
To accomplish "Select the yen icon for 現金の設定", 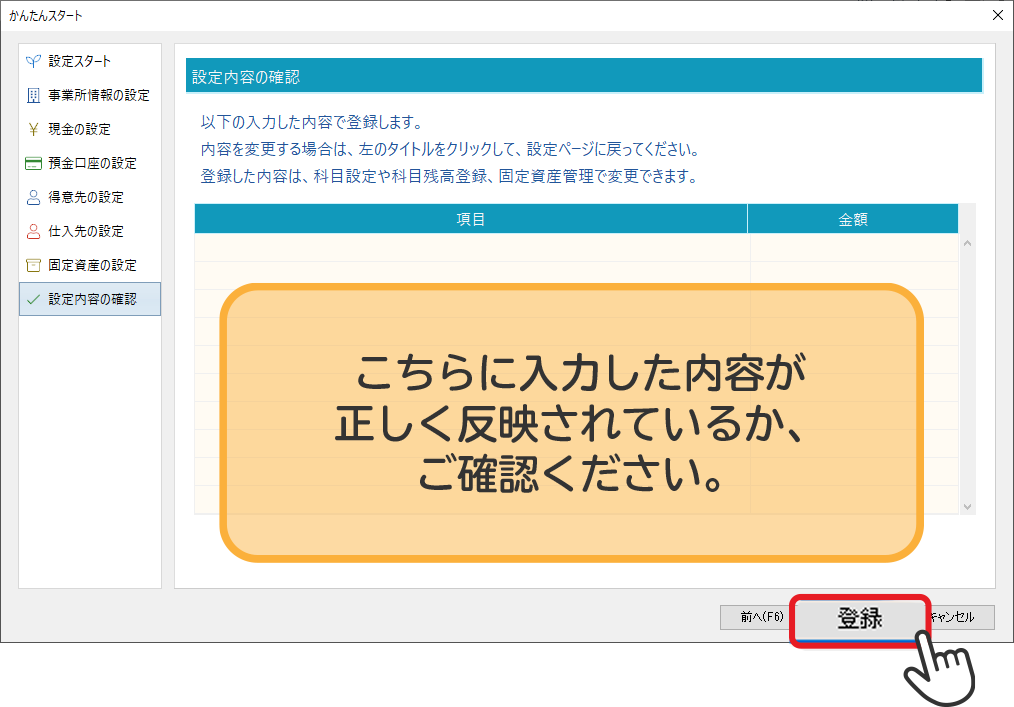I will pos(33,129).
